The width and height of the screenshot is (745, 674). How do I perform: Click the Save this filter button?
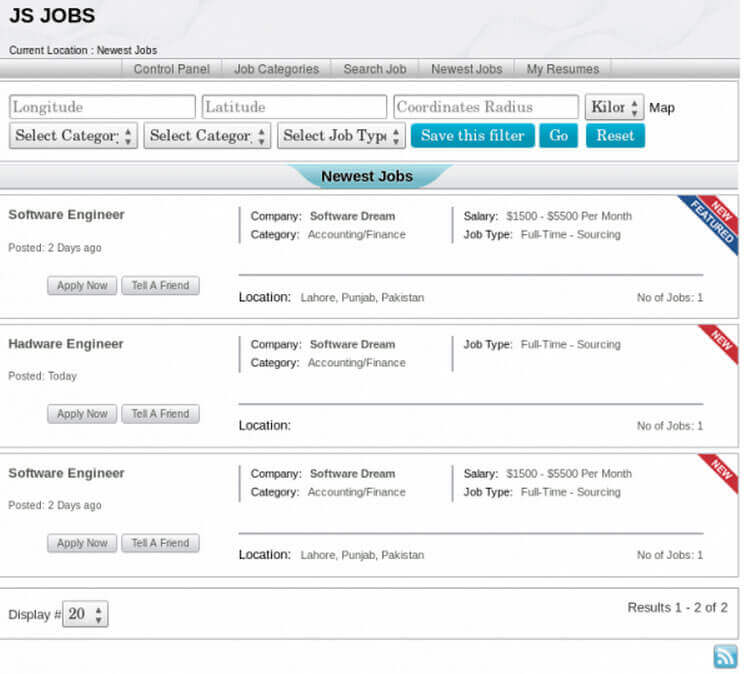pos(473,136)
